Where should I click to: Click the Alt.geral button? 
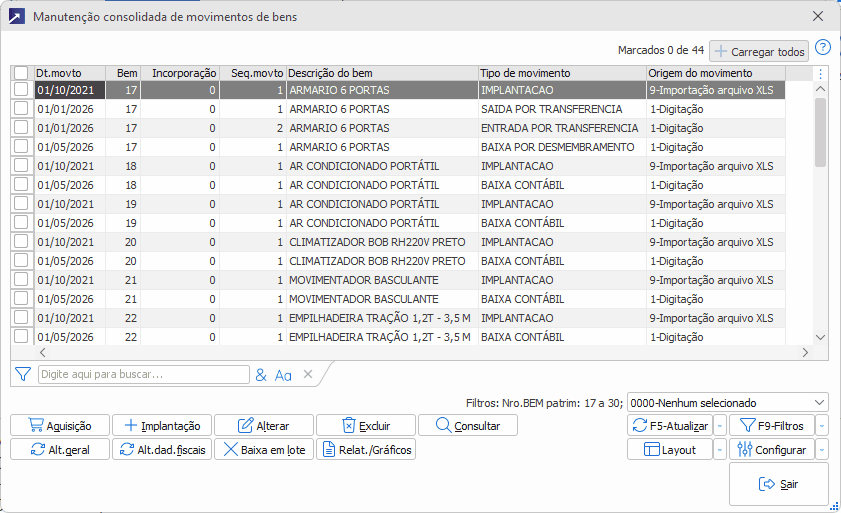pos(60,450)
